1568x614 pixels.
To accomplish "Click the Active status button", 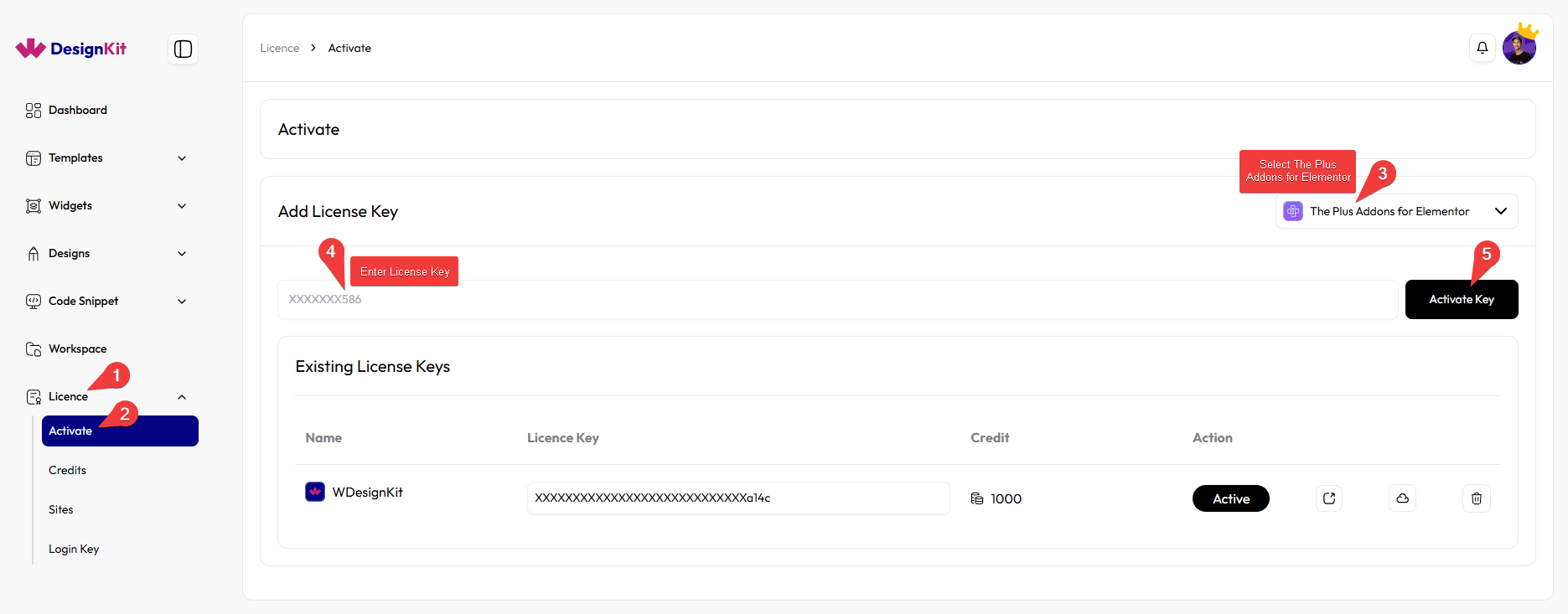I will pos(1230,498).
